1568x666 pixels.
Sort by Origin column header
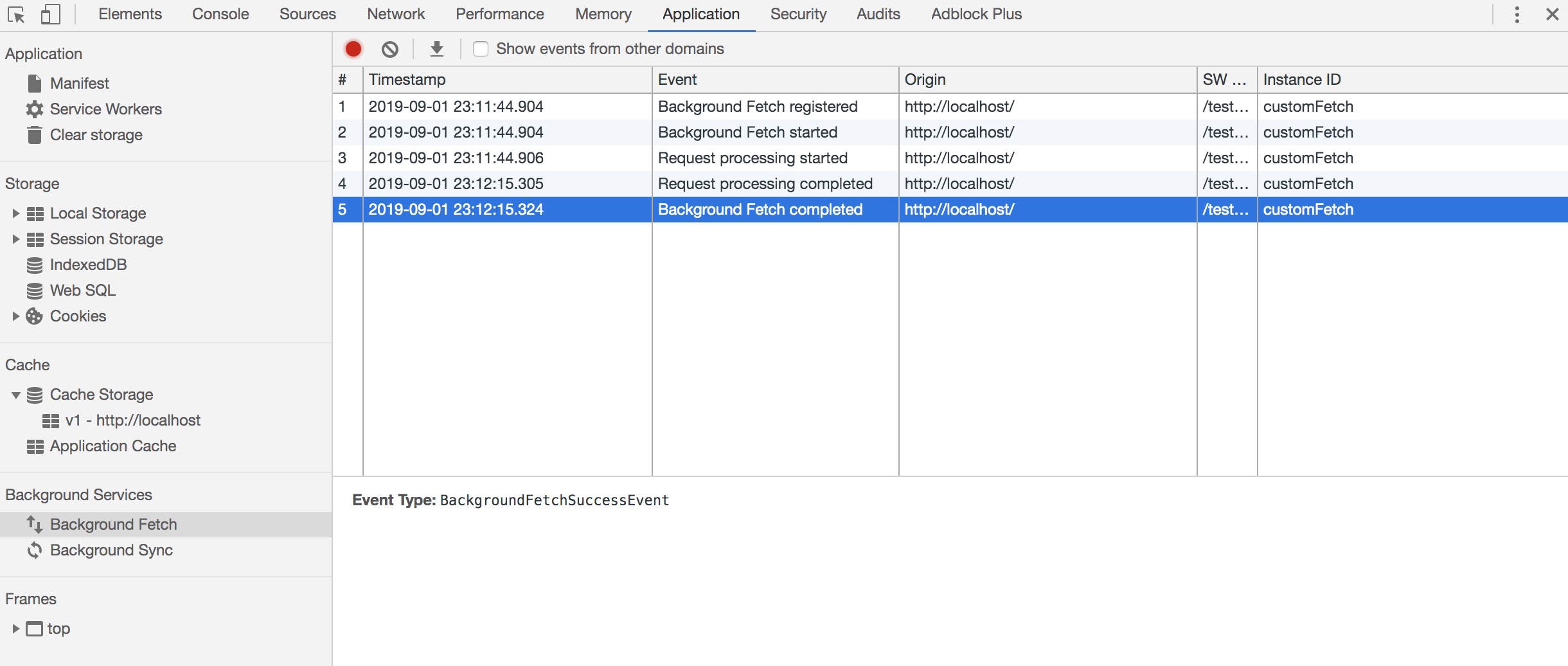point(1048,80)
